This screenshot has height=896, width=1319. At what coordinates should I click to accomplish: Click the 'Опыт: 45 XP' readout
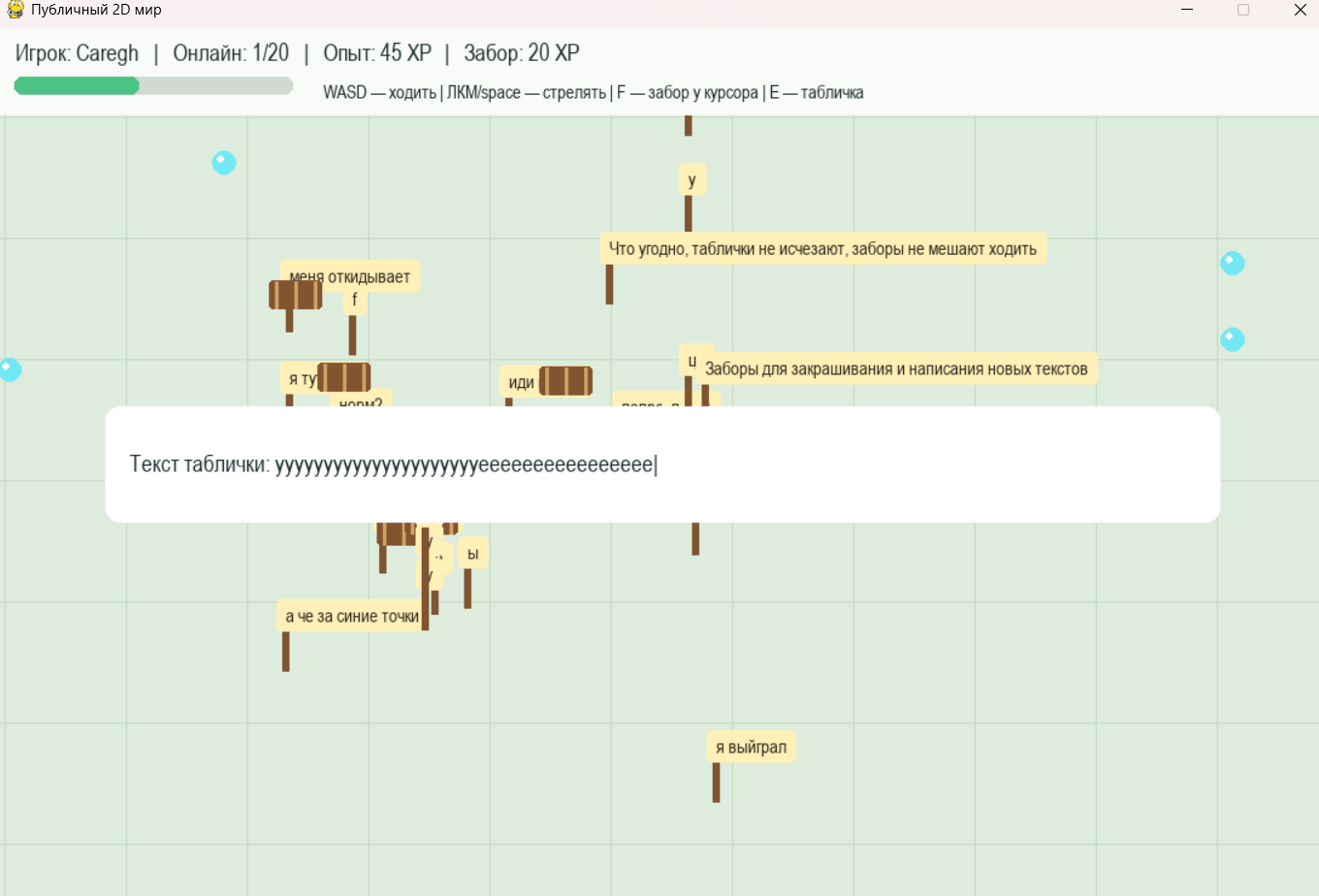377,53
